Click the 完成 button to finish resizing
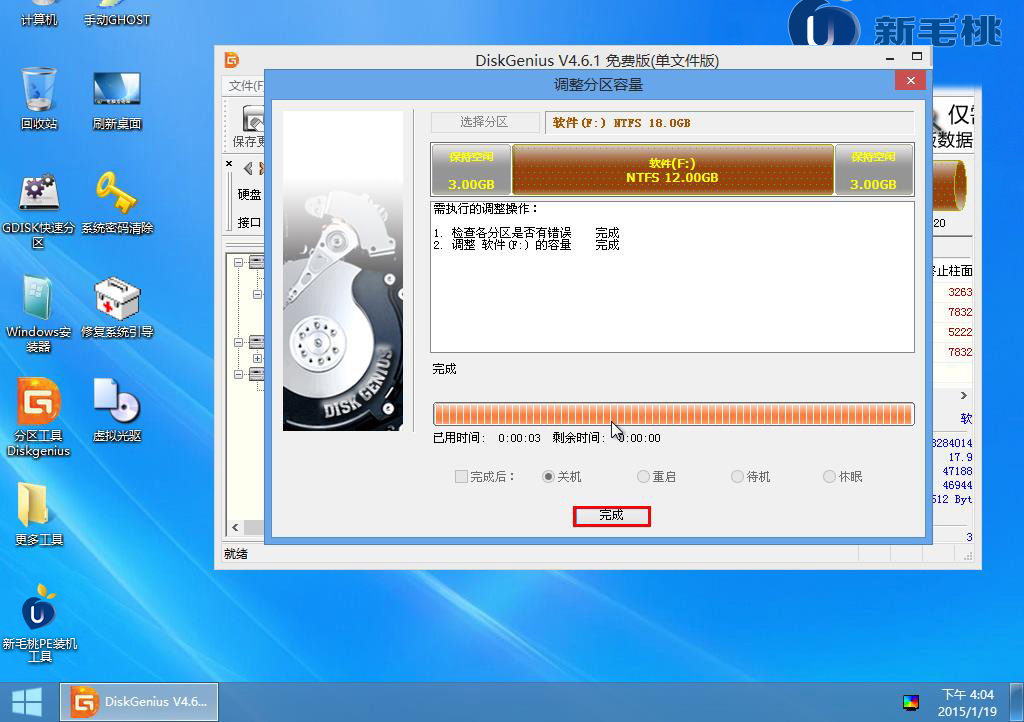 click(612, 516)
